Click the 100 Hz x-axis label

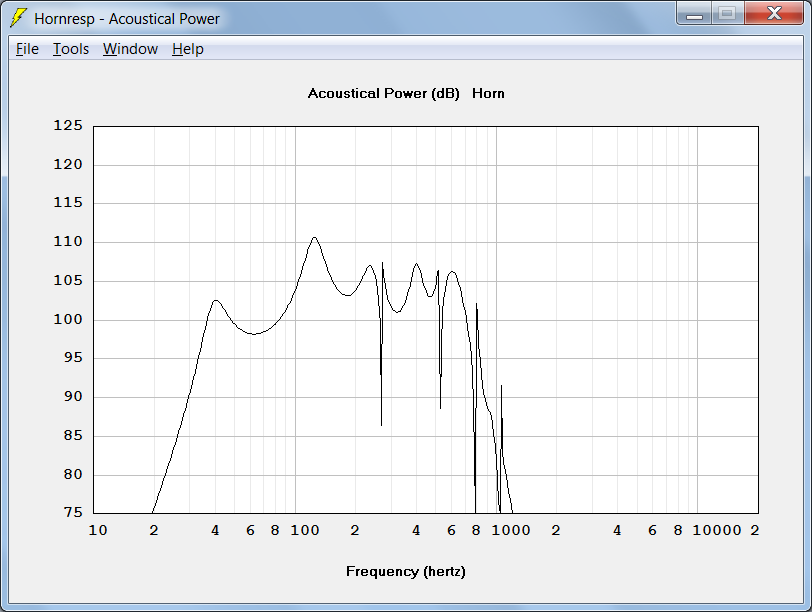pos(304,530)
